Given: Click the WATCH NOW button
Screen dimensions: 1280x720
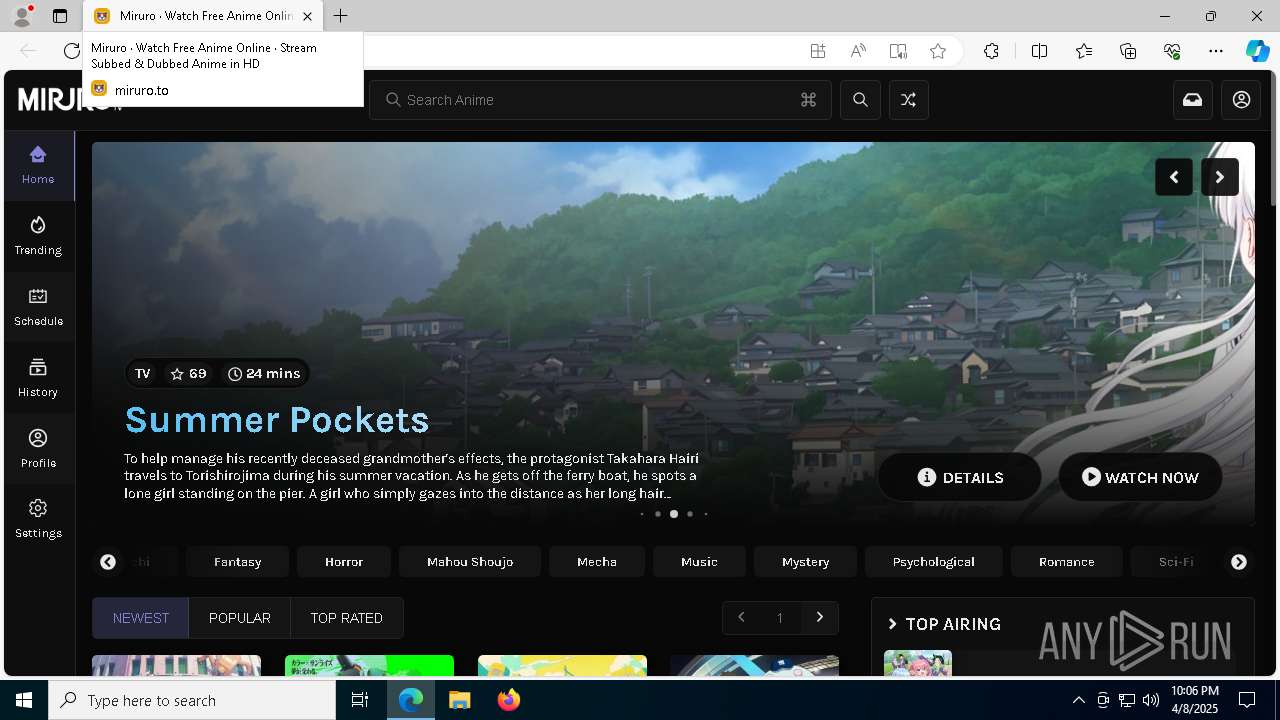Looking at the screenshot, I should pos(1140,477).
